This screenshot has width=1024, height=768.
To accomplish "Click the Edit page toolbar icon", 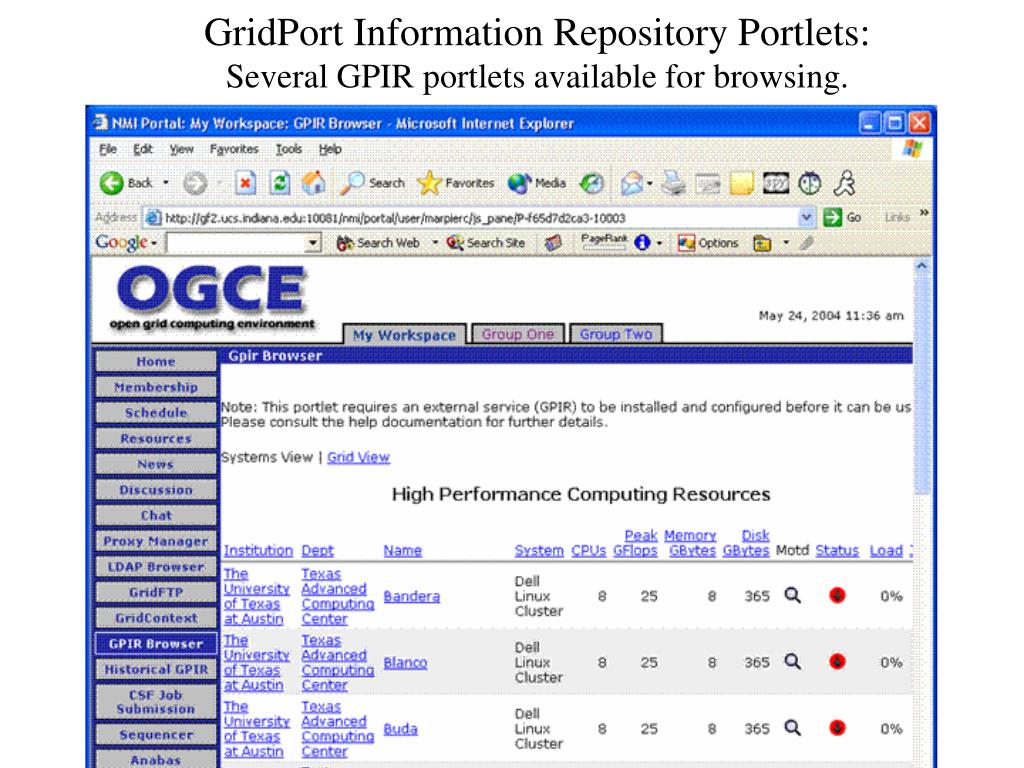I will click(707, 184).
